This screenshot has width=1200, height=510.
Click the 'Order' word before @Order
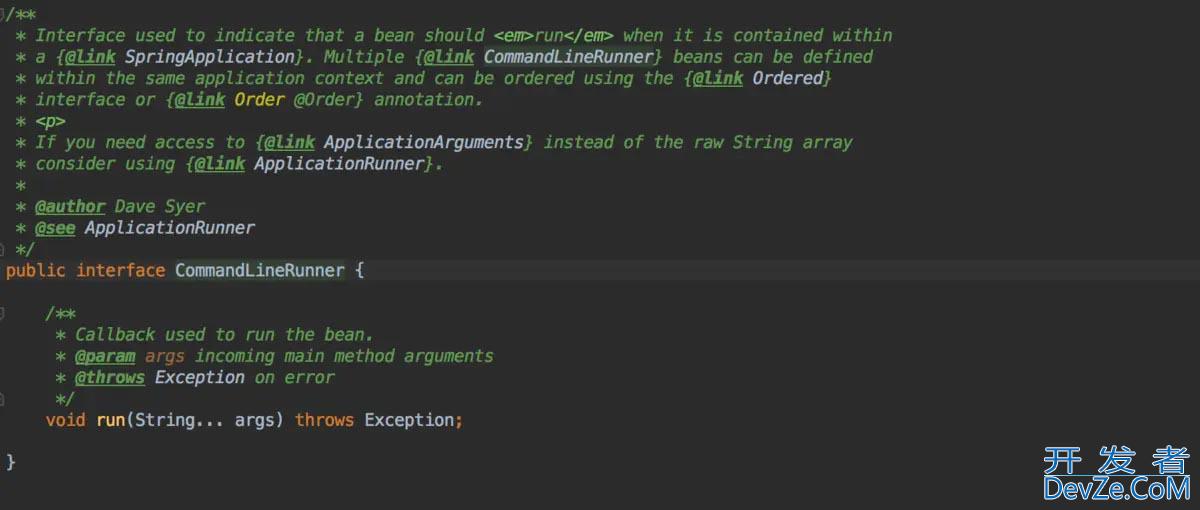[259, 100]
